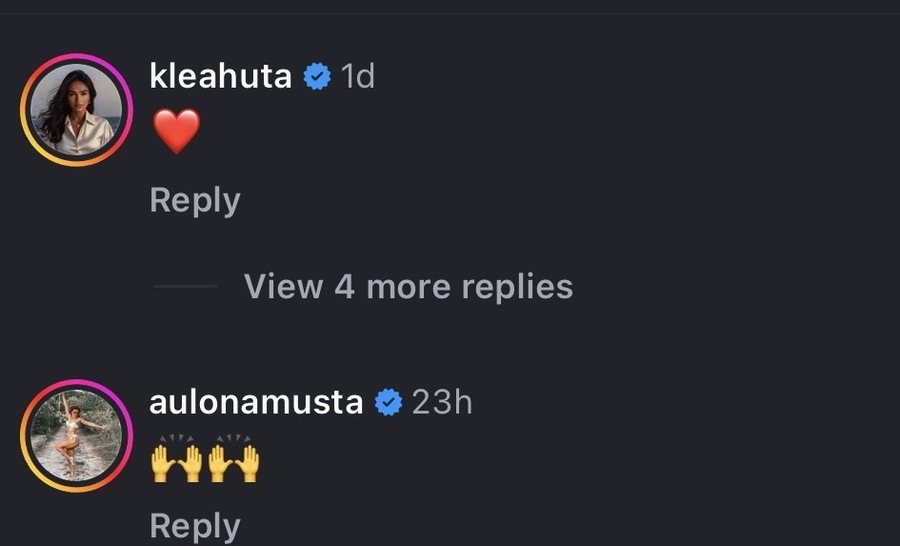Click the first raised hands emoji
This screenshot has height=546, width=900.
tap(176, 459)
